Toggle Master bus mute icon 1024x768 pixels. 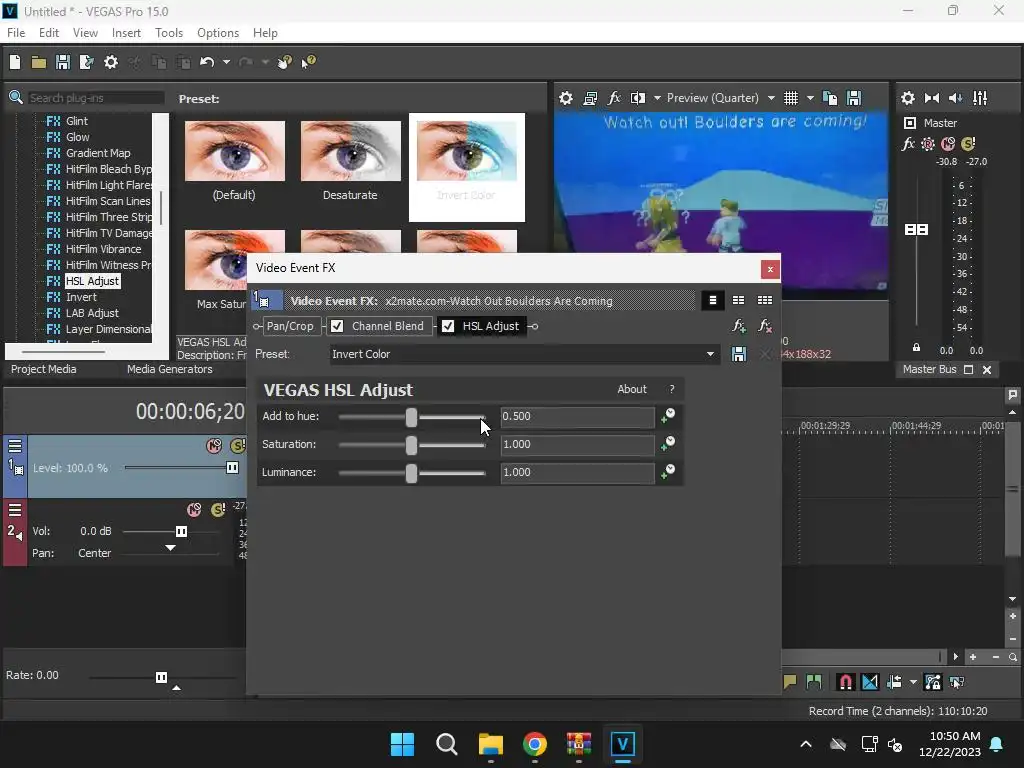[948, 144]
